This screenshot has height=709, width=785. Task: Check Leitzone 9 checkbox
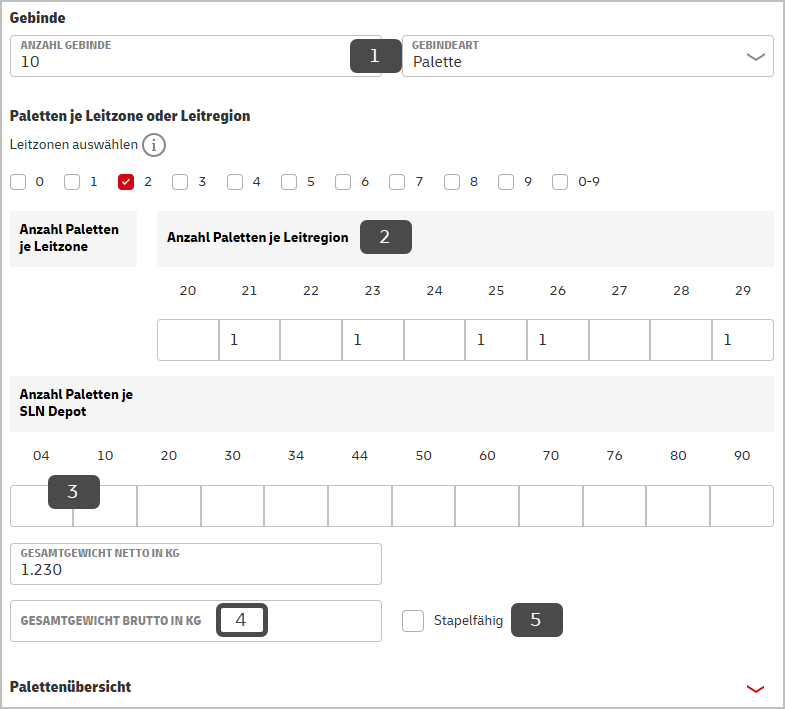coord(506,182)
